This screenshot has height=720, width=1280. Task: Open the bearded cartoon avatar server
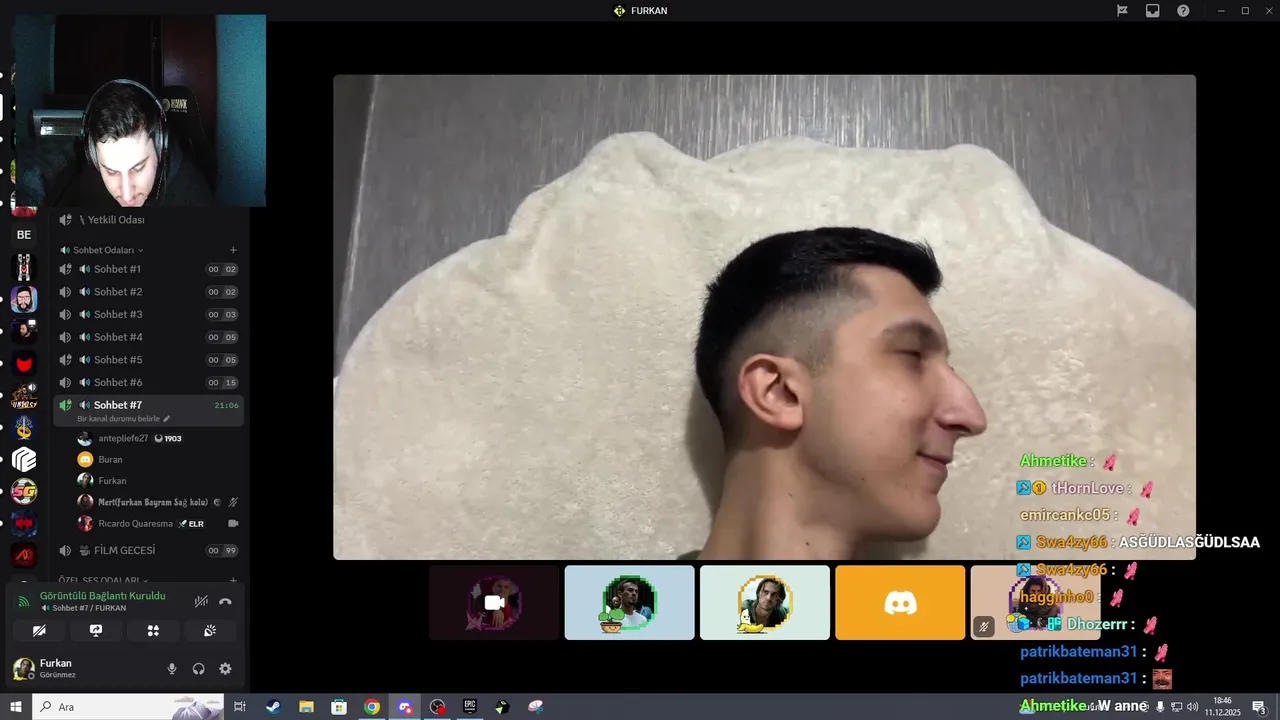pyautogui.click(x=24, y=299)
